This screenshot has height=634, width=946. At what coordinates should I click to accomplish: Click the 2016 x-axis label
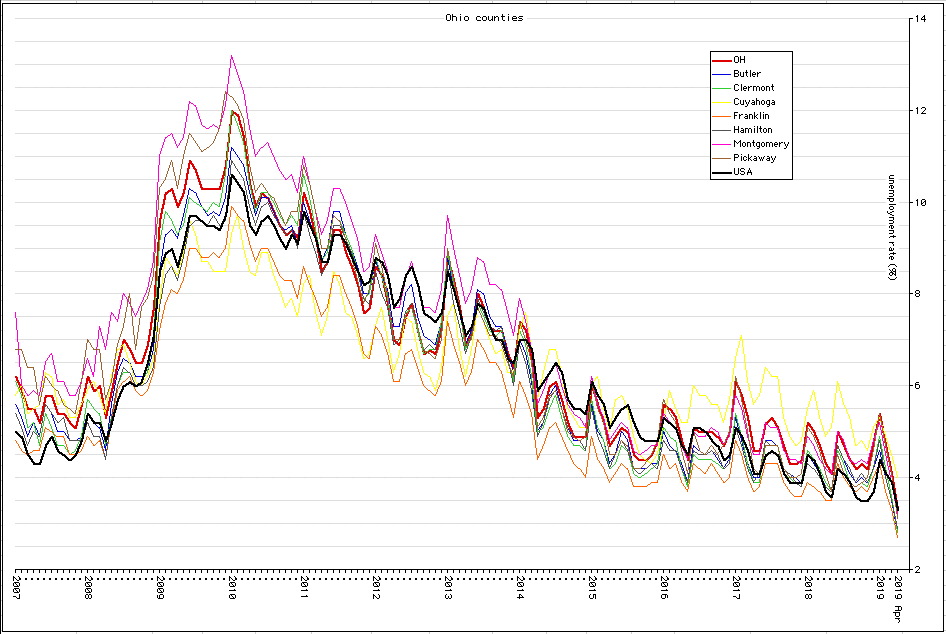pos(664,588)
